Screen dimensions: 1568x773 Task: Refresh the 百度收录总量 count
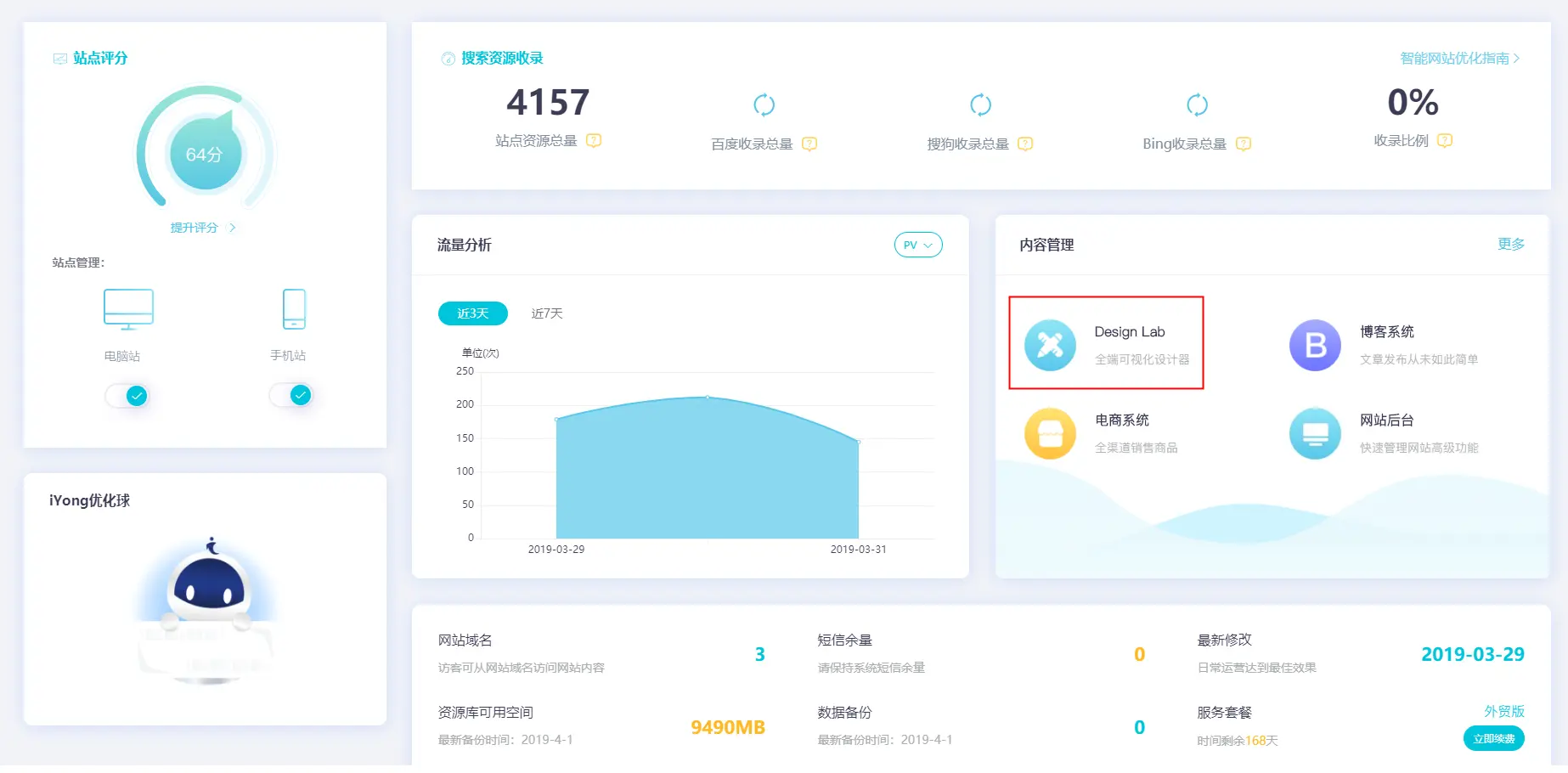(764, 104)
